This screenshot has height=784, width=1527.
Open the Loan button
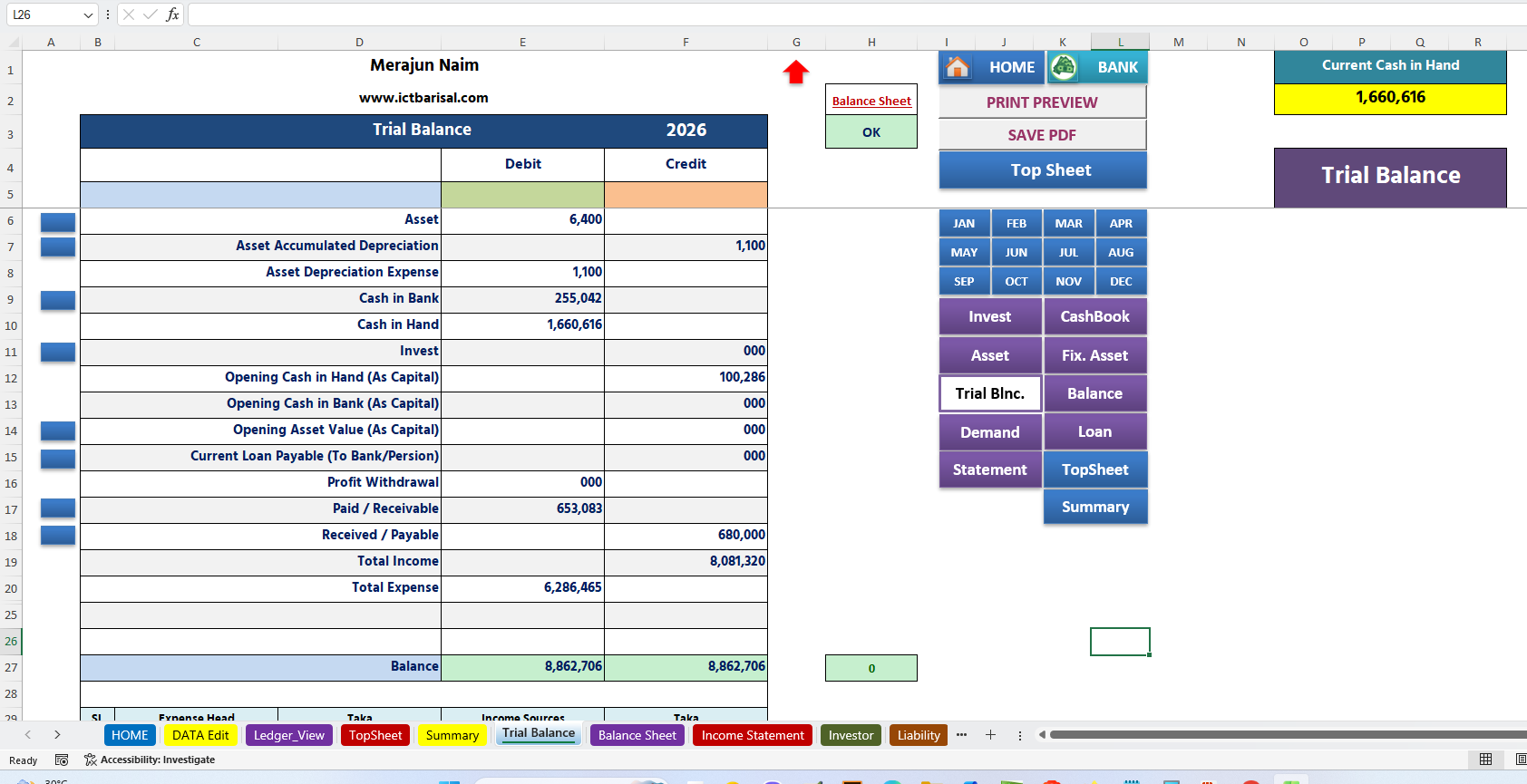pos(1095,432)
